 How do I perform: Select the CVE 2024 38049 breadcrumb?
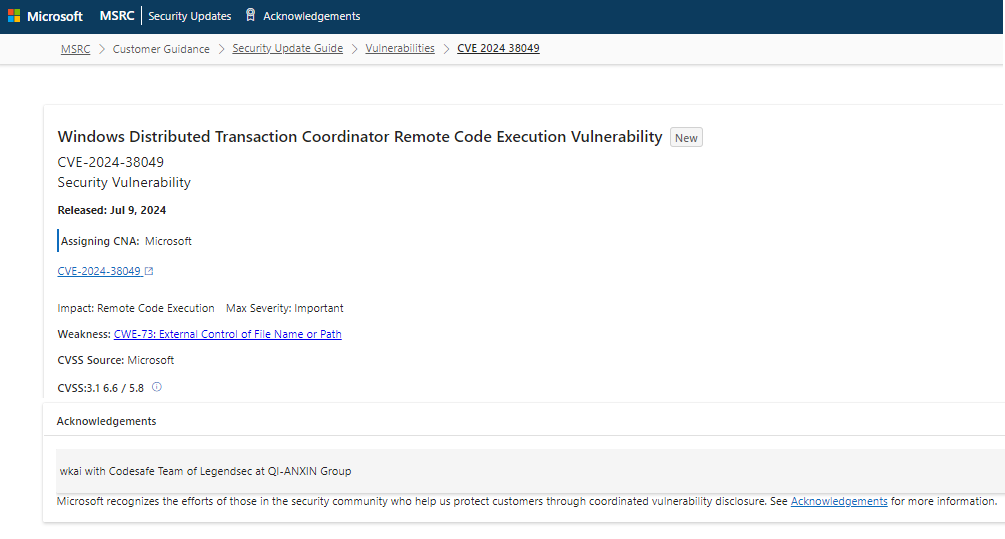click(x=498, y=49)
